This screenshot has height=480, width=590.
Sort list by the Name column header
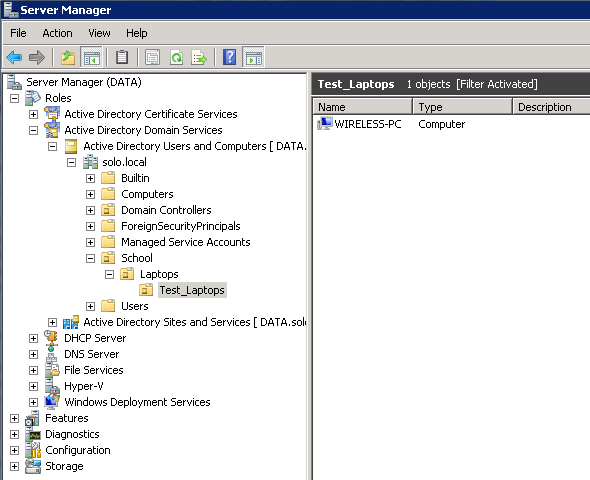click(362, 107)
